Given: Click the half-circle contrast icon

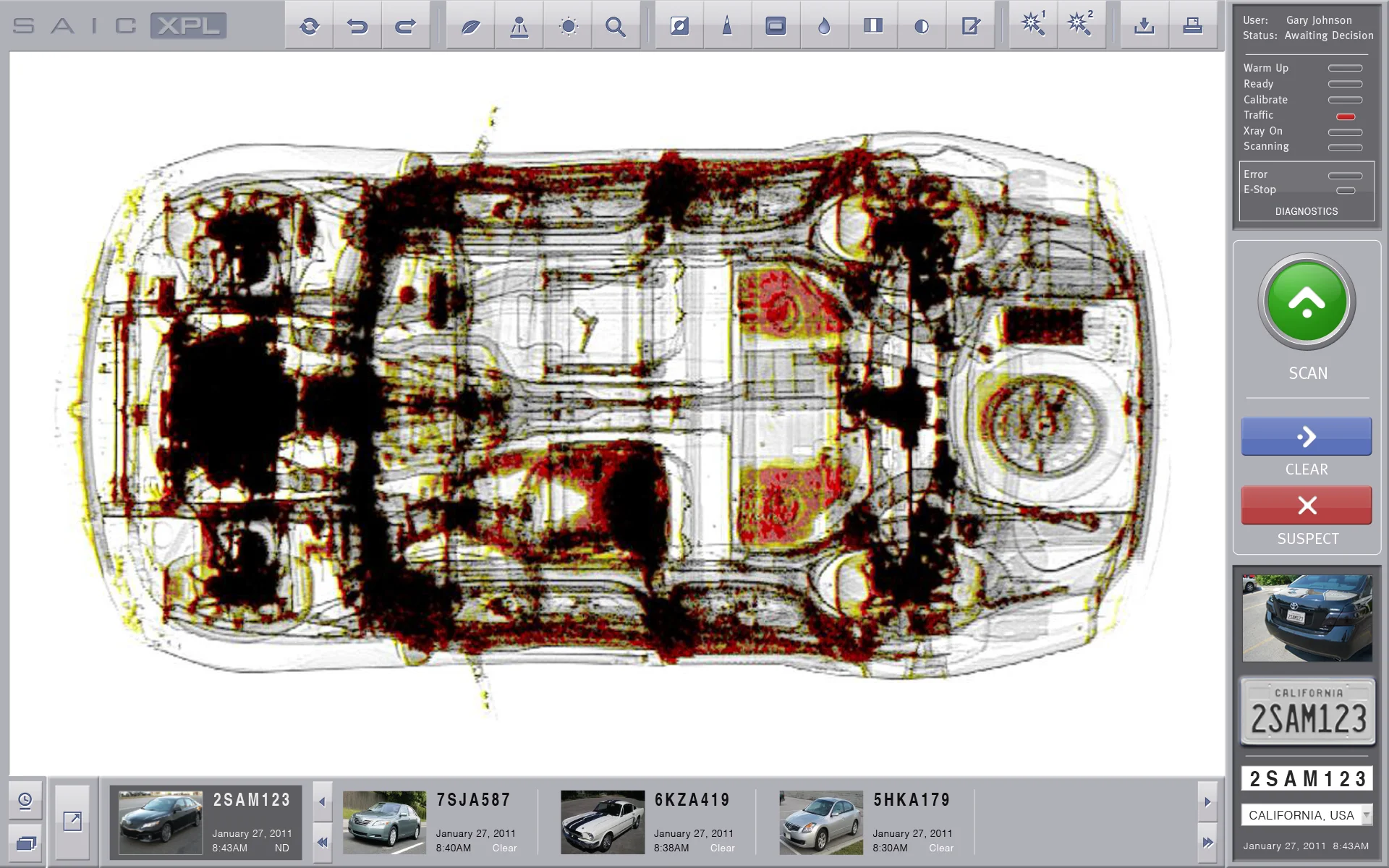Looking at the screenshot, I should 921,27.
